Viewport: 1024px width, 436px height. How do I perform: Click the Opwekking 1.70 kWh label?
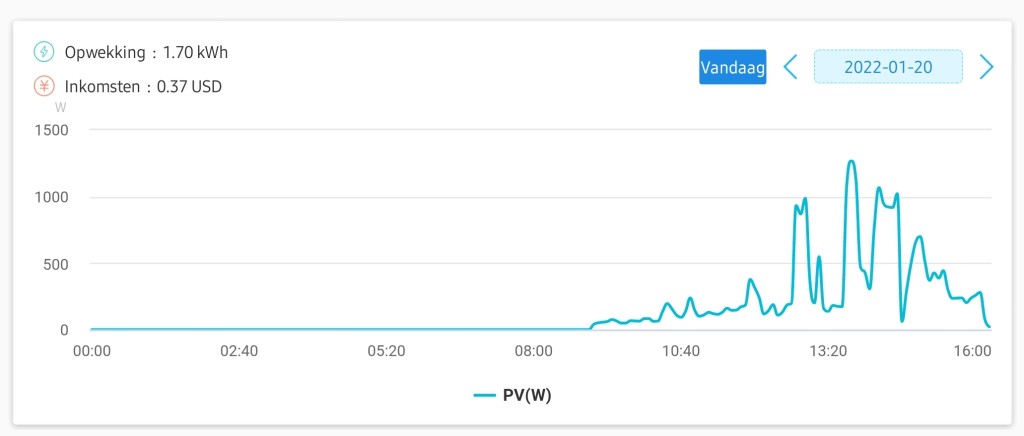[x=146, y=53]
